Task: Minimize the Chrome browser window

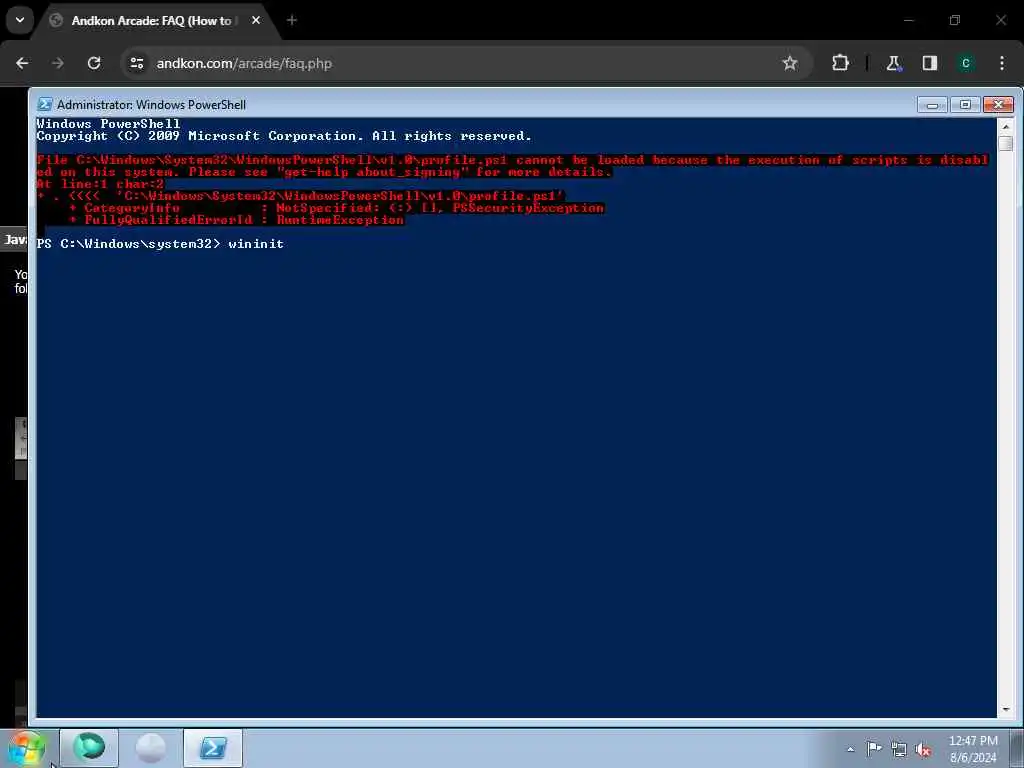Action: tap(908, 20)
